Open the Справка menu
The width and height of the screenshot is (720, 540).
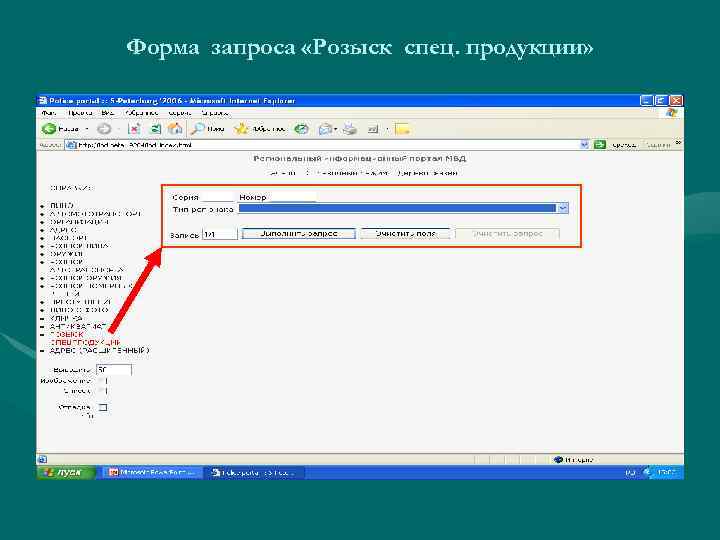coord(215,113)
